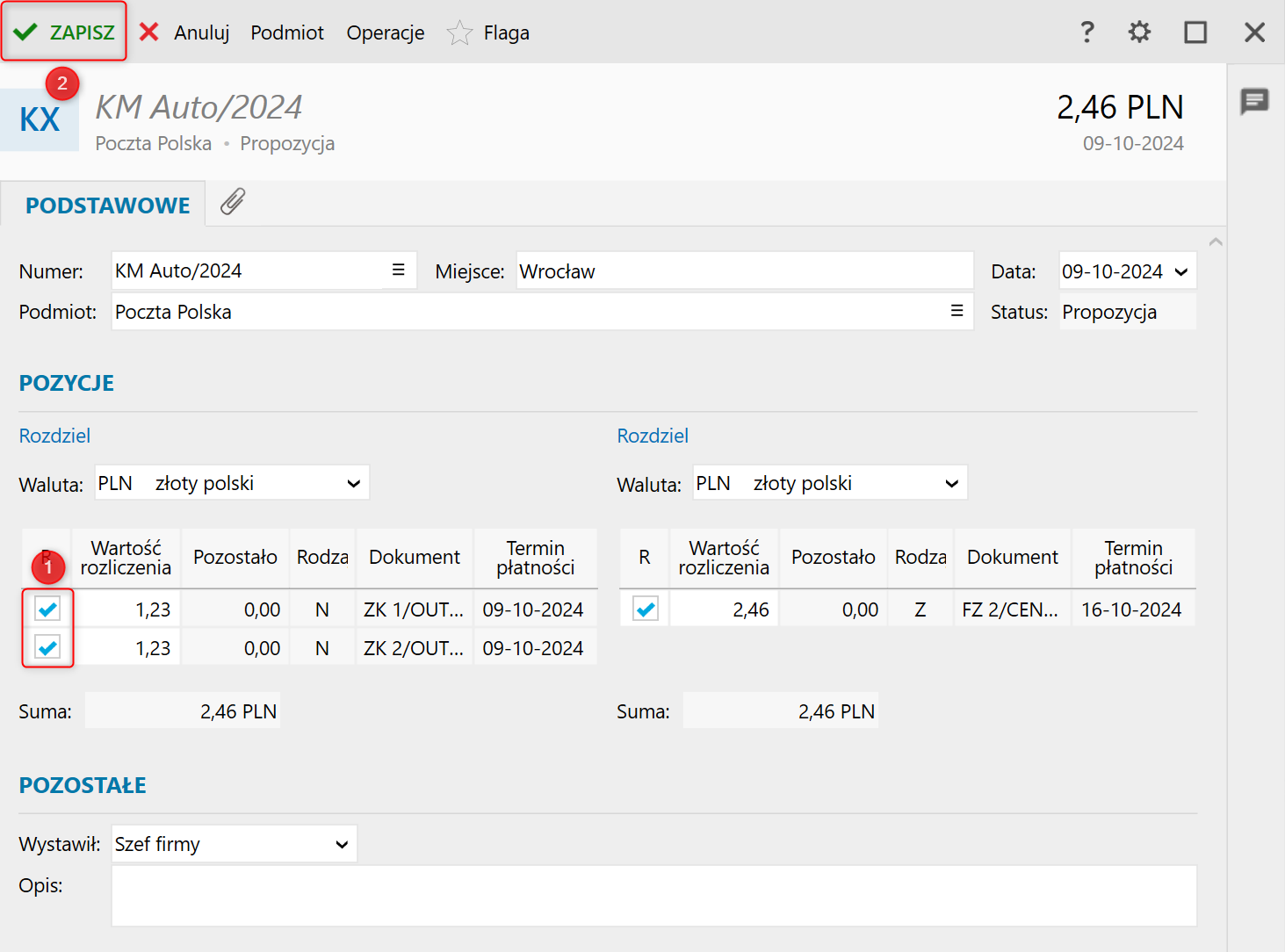Uncheck the ZK 2/OUT row checkbox
The image size is (1285, 952).
47,648
